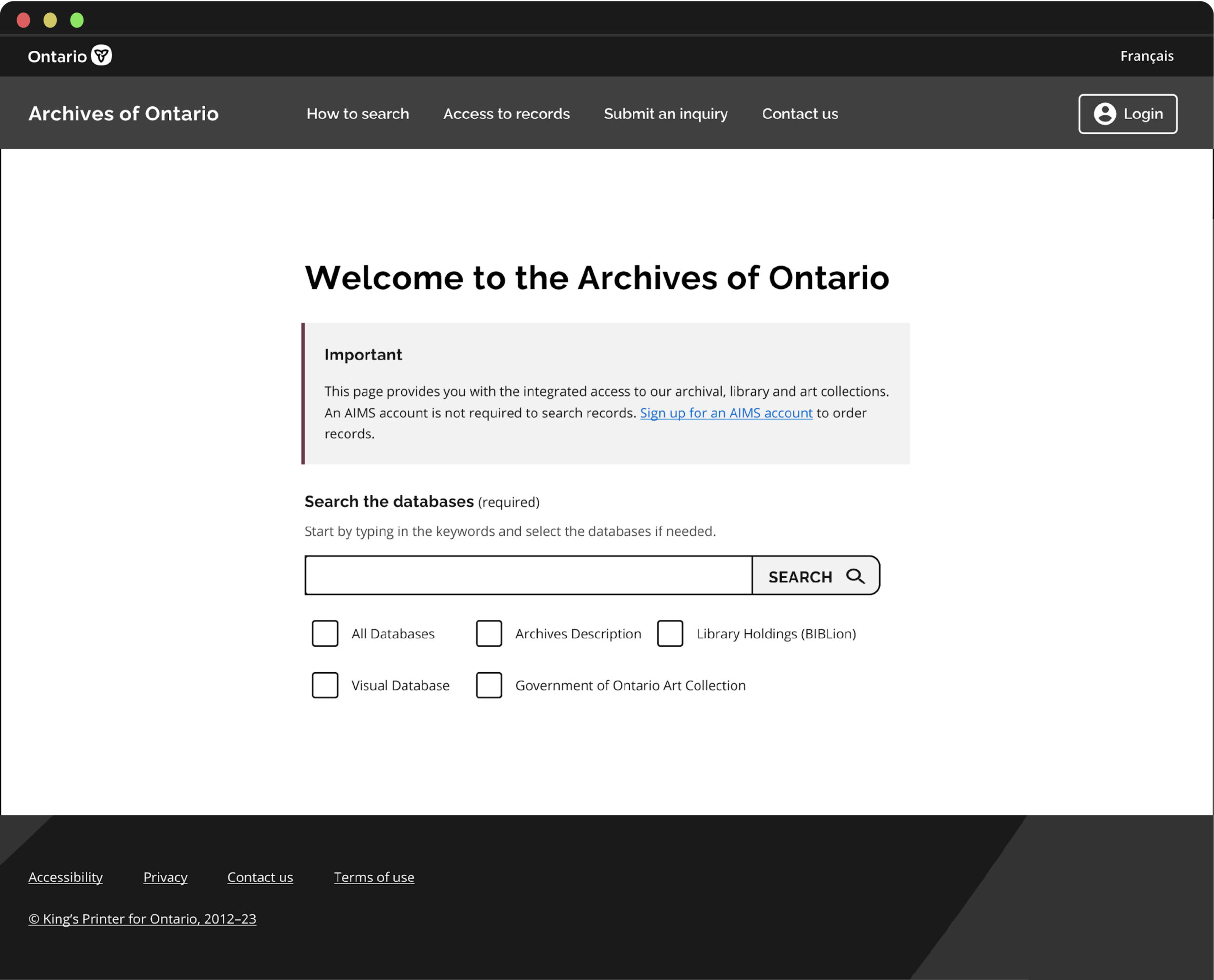This screenshot has width=1214, height=980.
Task: Click the SEARCH button
Action: point(816,575)
